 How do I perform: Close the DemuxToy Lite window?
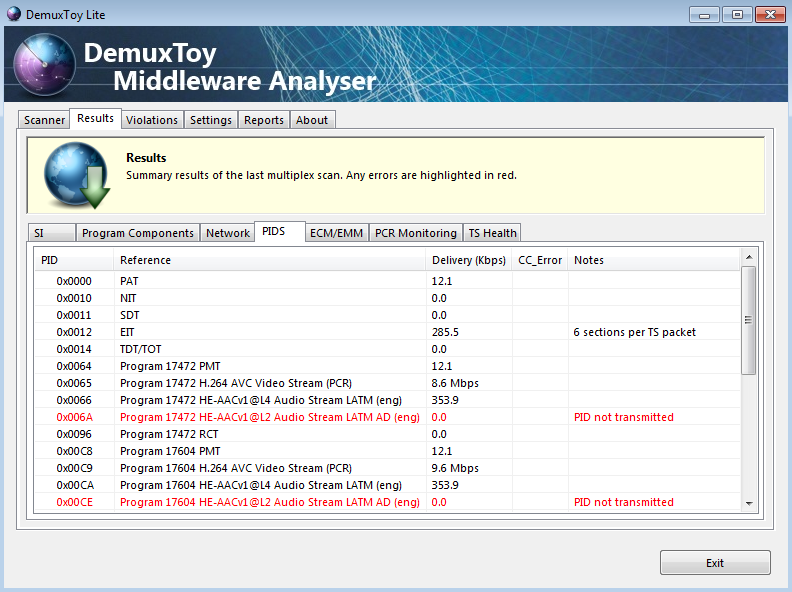[770, 15]
